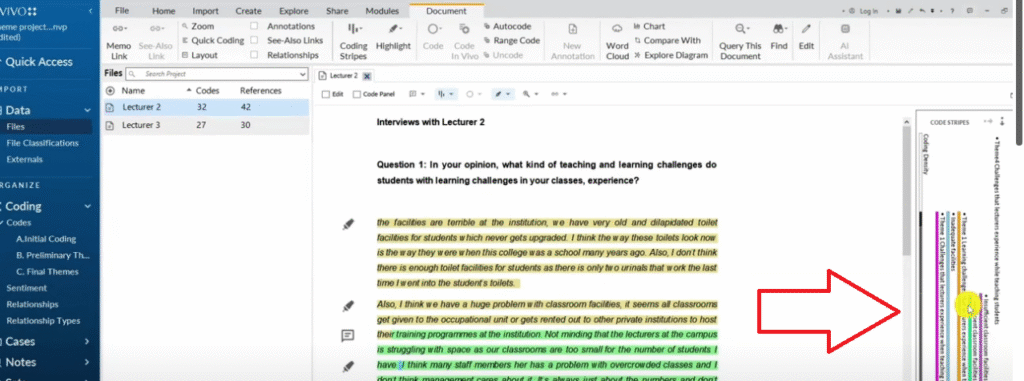Screen dimensions: 1024x381
Task: Open Explore Diagram
Action: click(671, 56)
